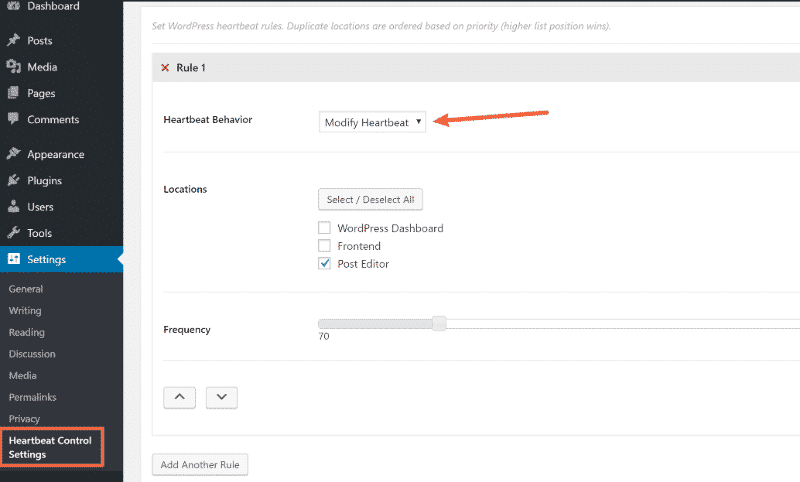This screenshot has height=482, width=800.
Task: Open the Heartbeat Behavior dropdown
Action: pyautogui.click(x=372, y=122)
